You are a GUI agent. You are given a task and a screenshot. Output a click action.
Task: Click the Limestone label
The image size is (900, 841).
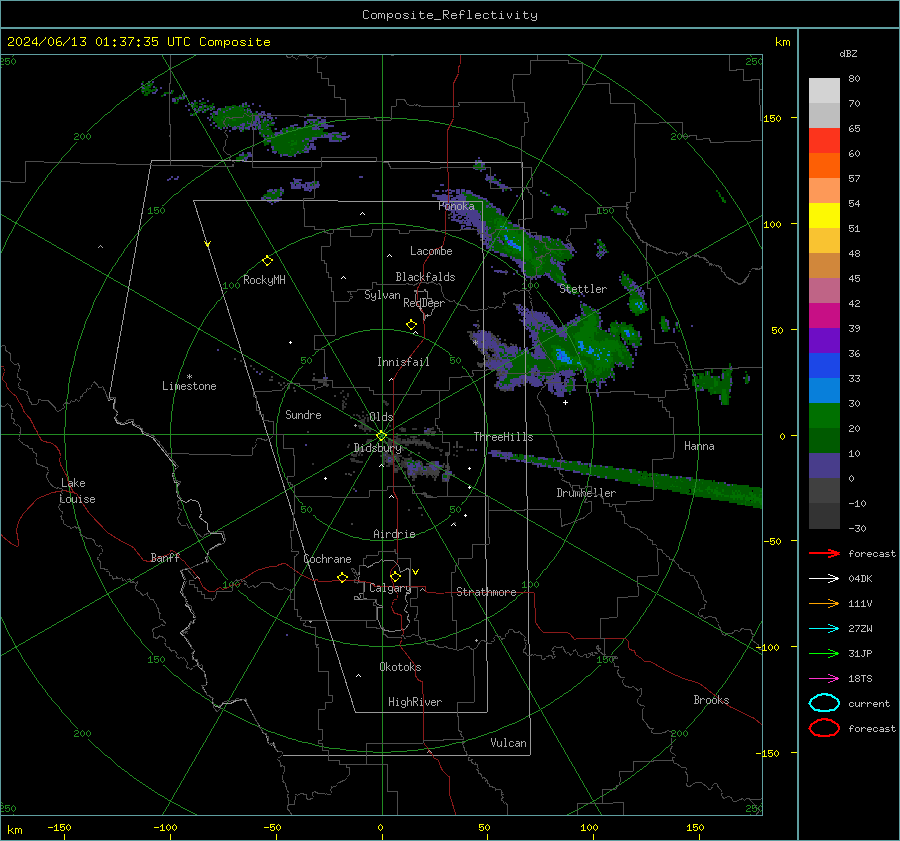tap(189, 386)
